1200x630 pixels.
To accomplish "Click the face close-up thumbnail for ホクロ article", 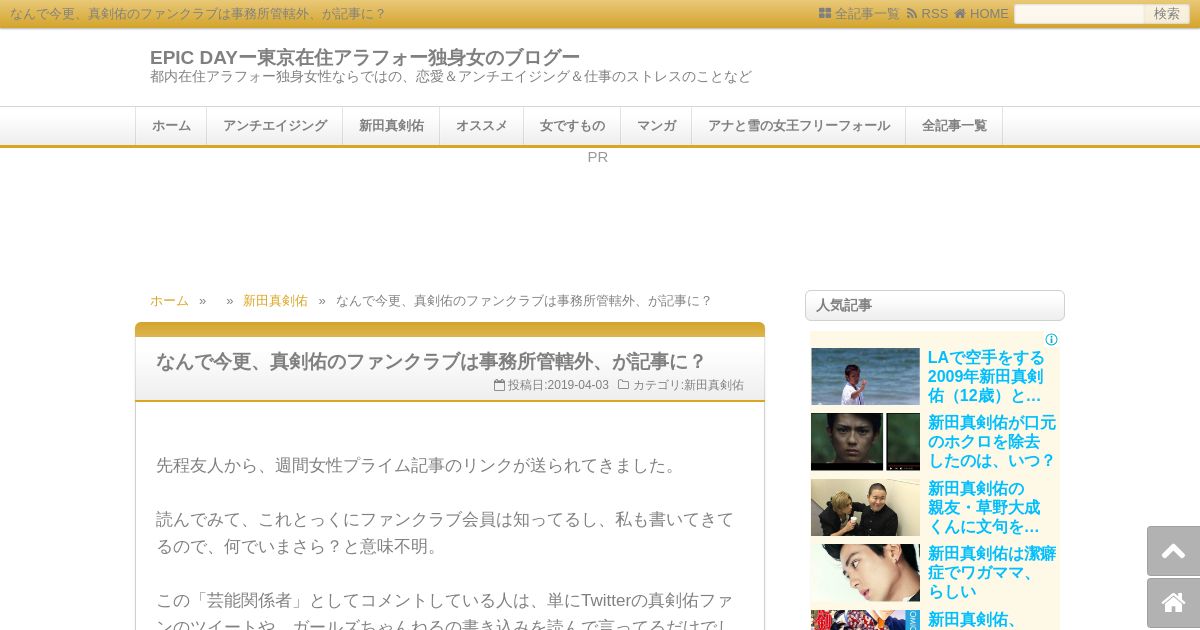I will [865, 442].
